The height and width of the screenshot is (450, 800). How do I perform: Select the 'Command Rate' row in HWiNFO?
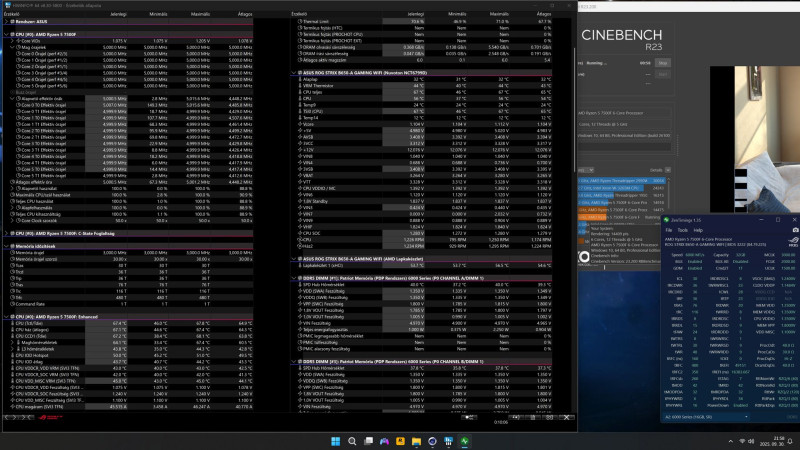tap(129, 304)
